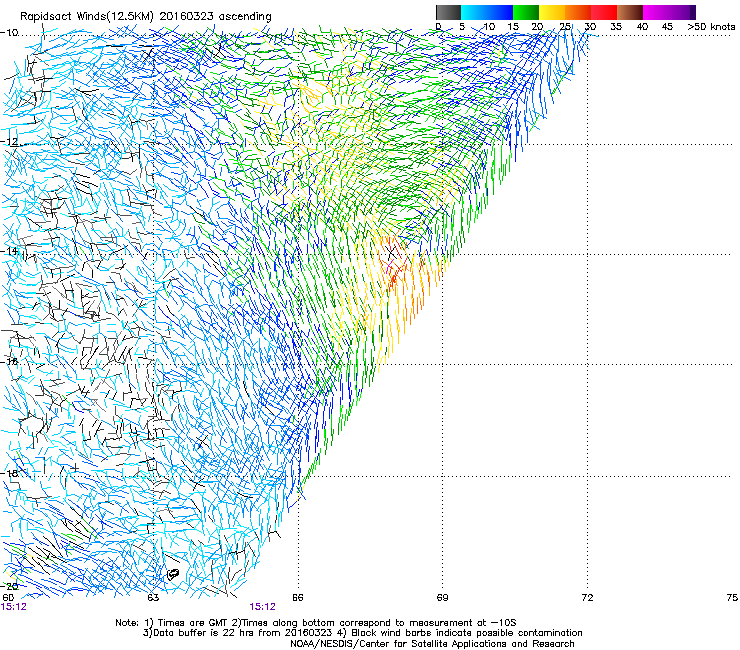Click the "35" legend scale label
This screenshot has width=740, height=650.
616,27
